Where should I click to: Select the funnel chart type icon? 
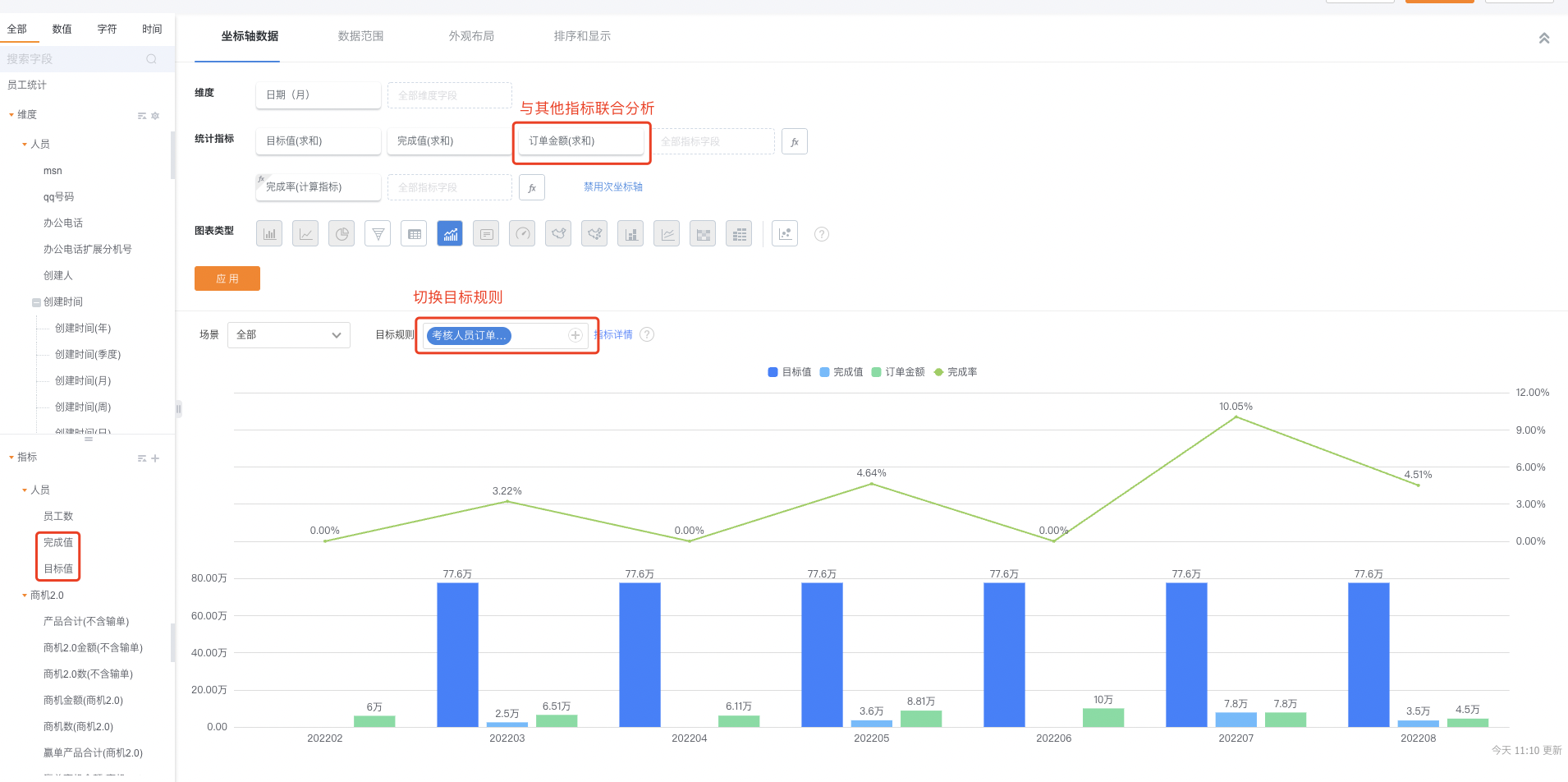pyautogui.click(x=378, y=234)
